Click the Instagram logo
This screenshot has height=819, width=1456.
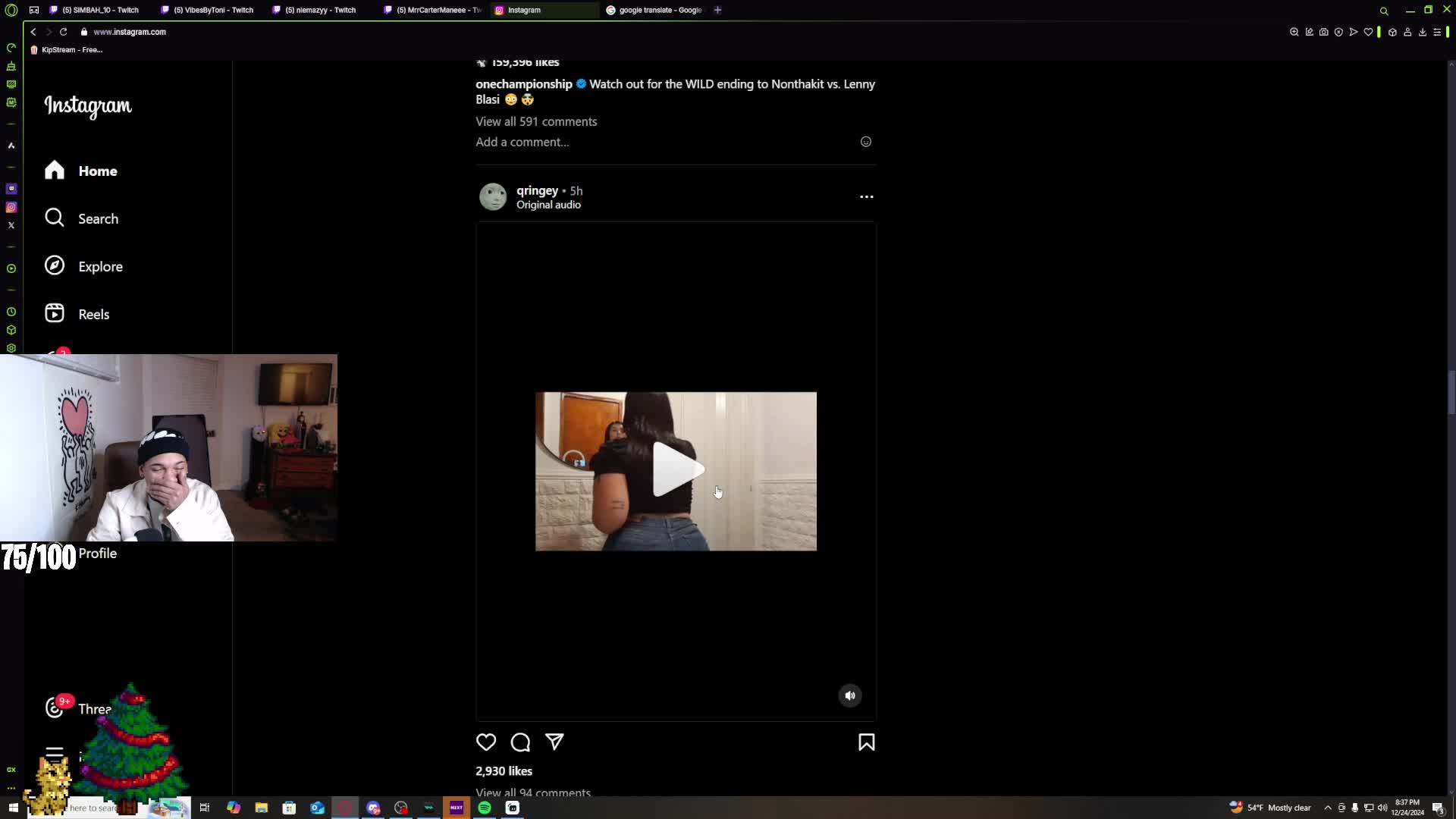88,106
